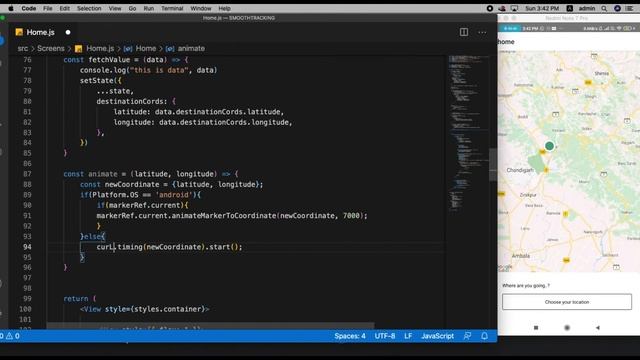Click the home header in emulator
The width and height of the screenshot is (640, 360).
pyautogui.click(x=506, y=42)
